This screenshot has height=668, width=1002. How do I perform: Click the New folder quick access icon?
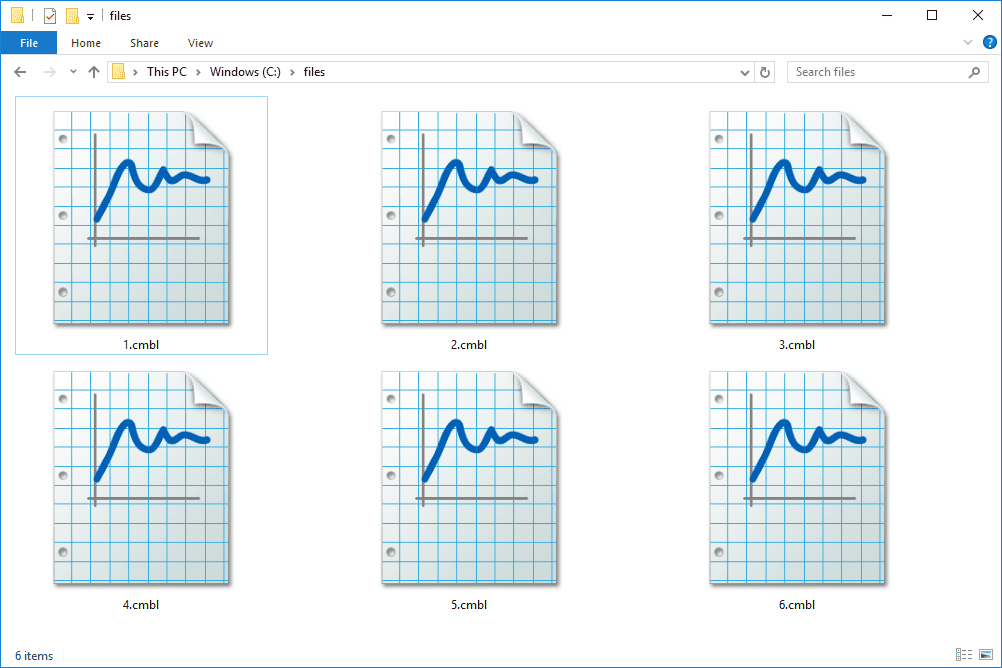pos(73,16)
